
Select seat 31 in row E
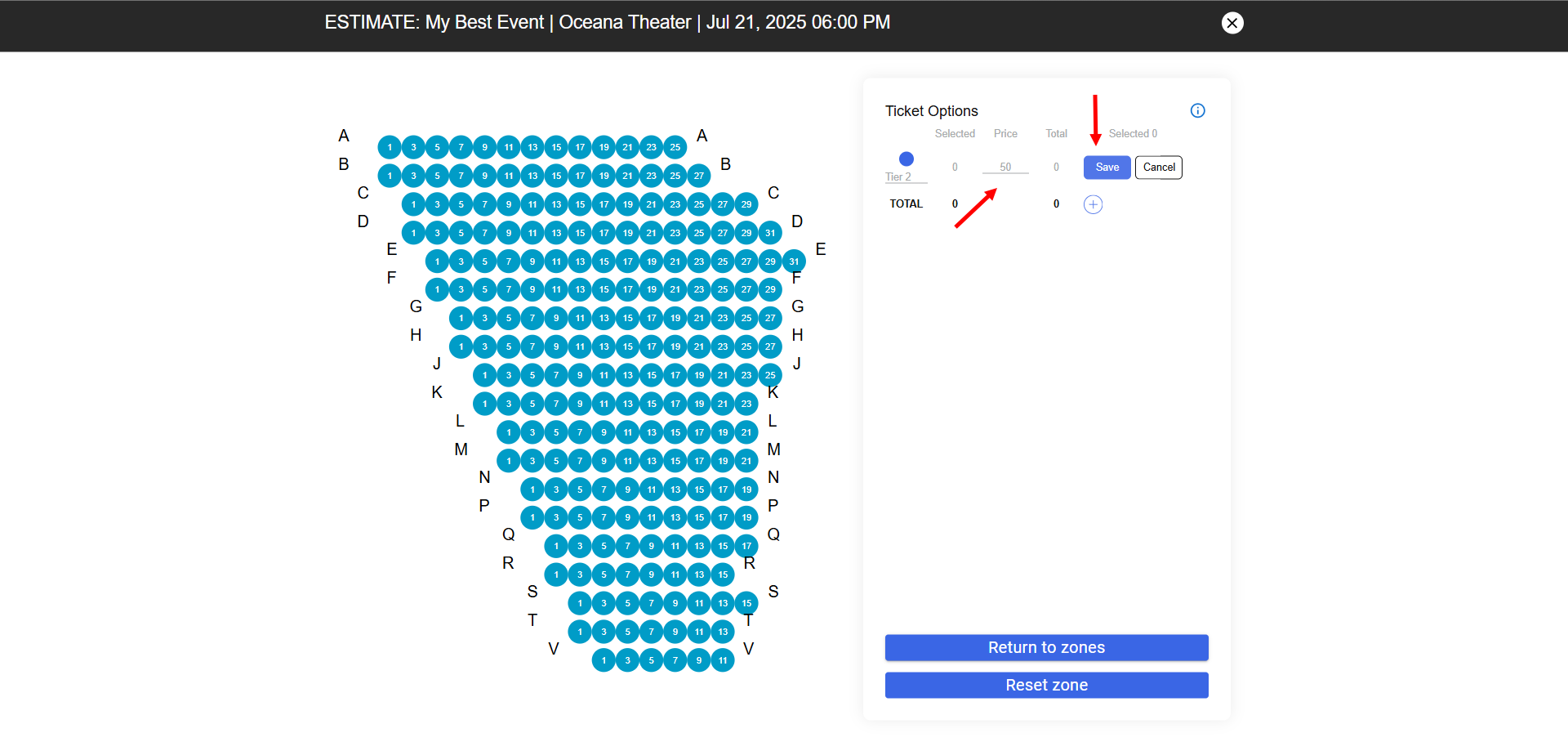tap(794, 262)
